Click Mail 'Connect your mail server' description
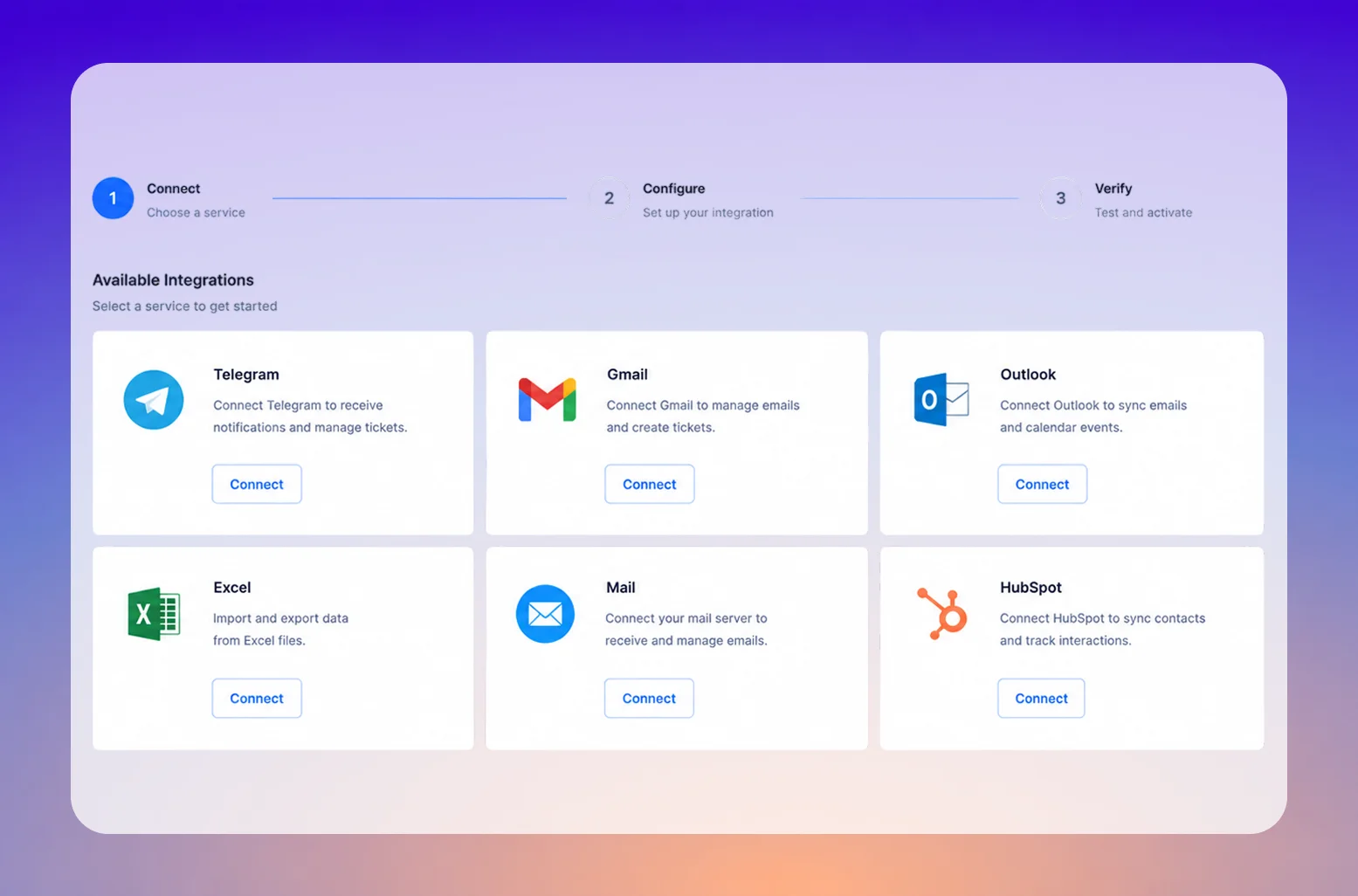 click(x=686, y=629)
